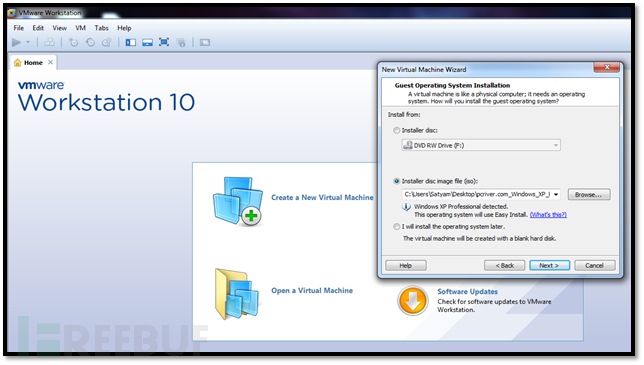Open the power options arrow beside play

[28, 42]
